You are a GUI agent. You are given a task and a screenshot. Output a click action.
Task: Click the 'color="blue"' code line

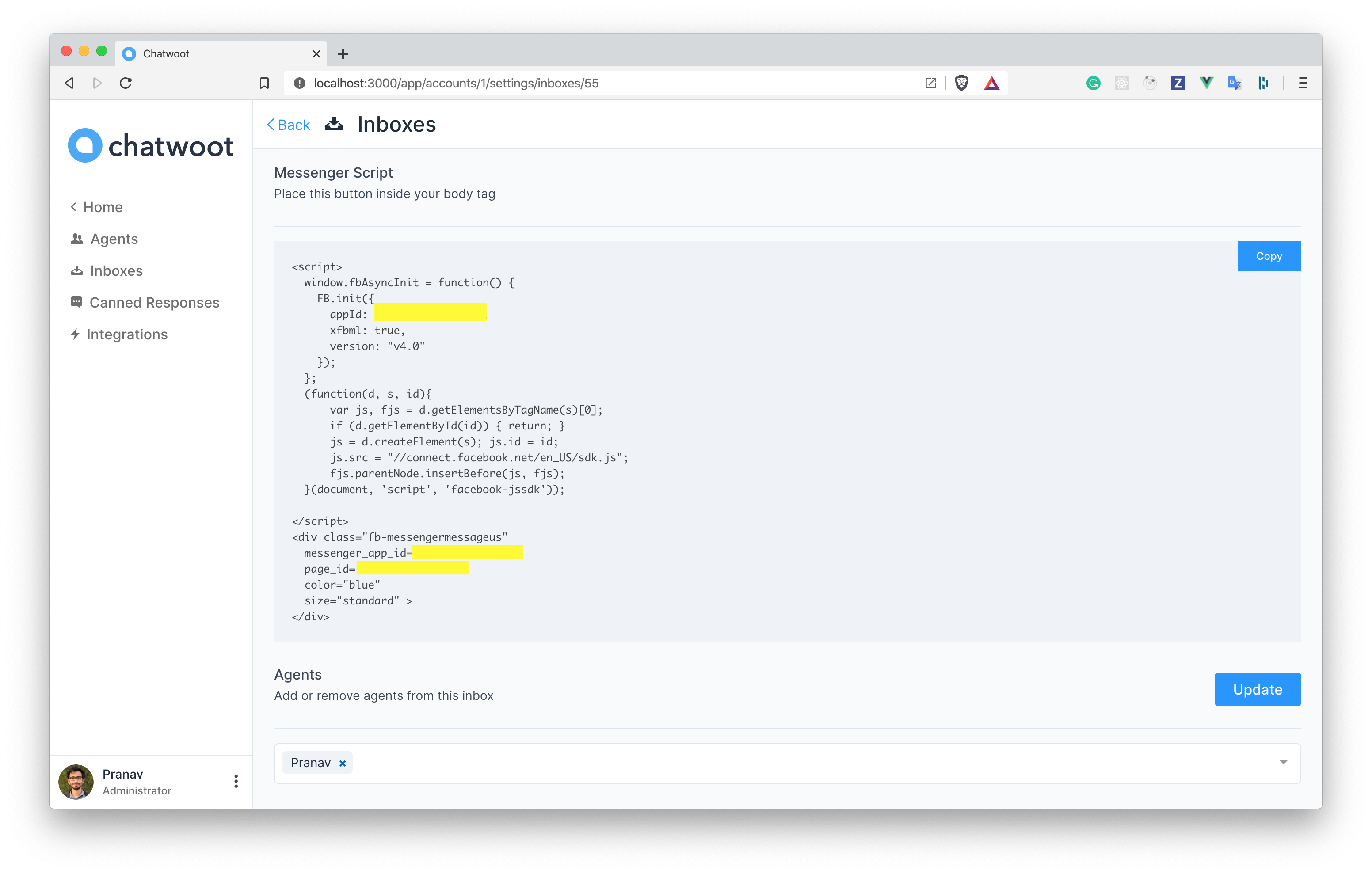(342, 585)
